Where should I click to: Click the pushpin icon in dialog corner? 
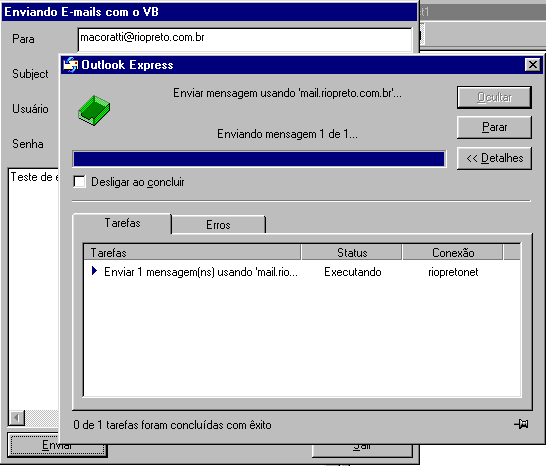[x=521, y=424]
